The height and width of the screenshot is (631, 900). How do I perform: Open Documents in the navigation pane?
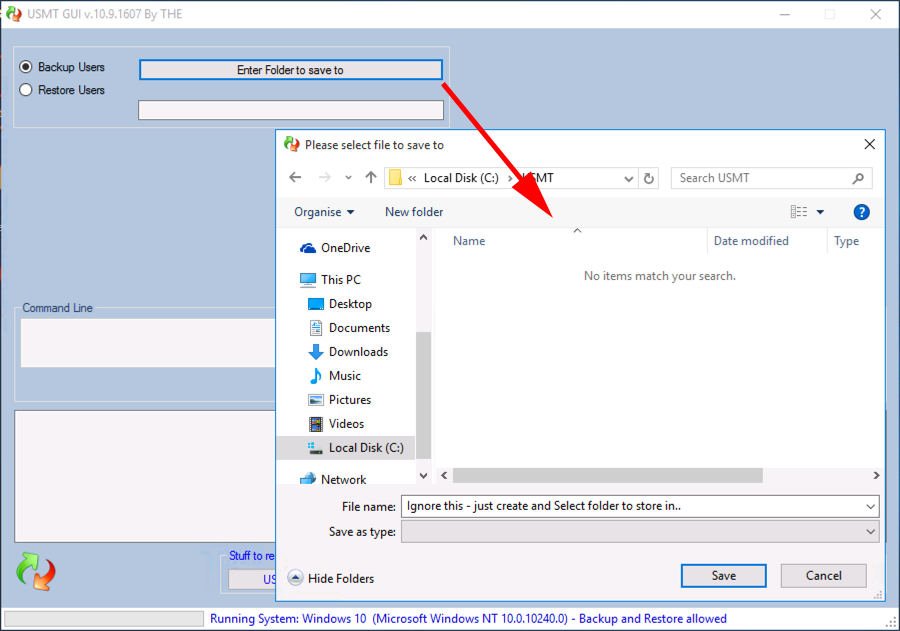click(359, 328)
